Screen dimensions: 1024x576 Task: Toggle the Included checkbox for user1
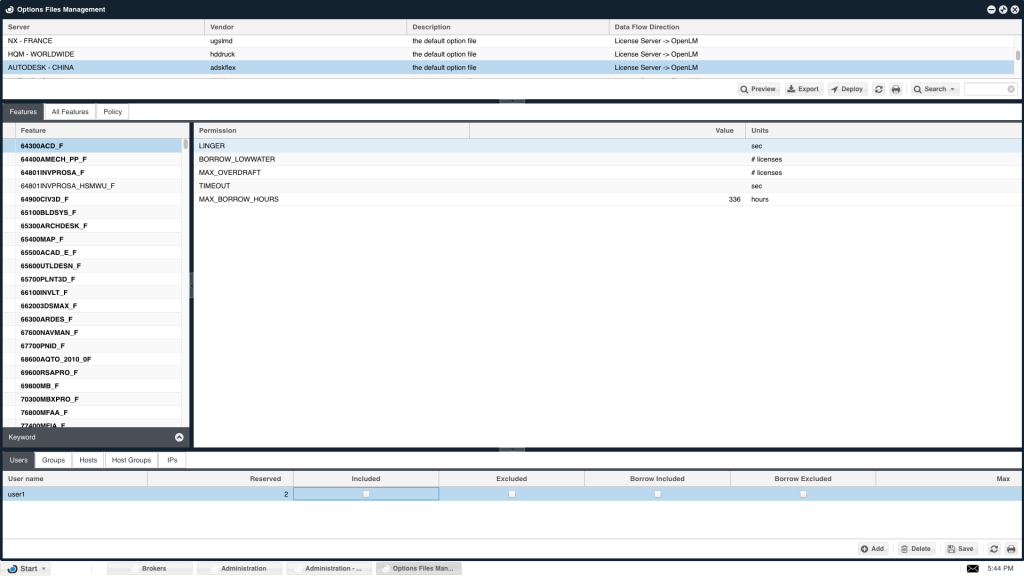click(x=366, y=494)
